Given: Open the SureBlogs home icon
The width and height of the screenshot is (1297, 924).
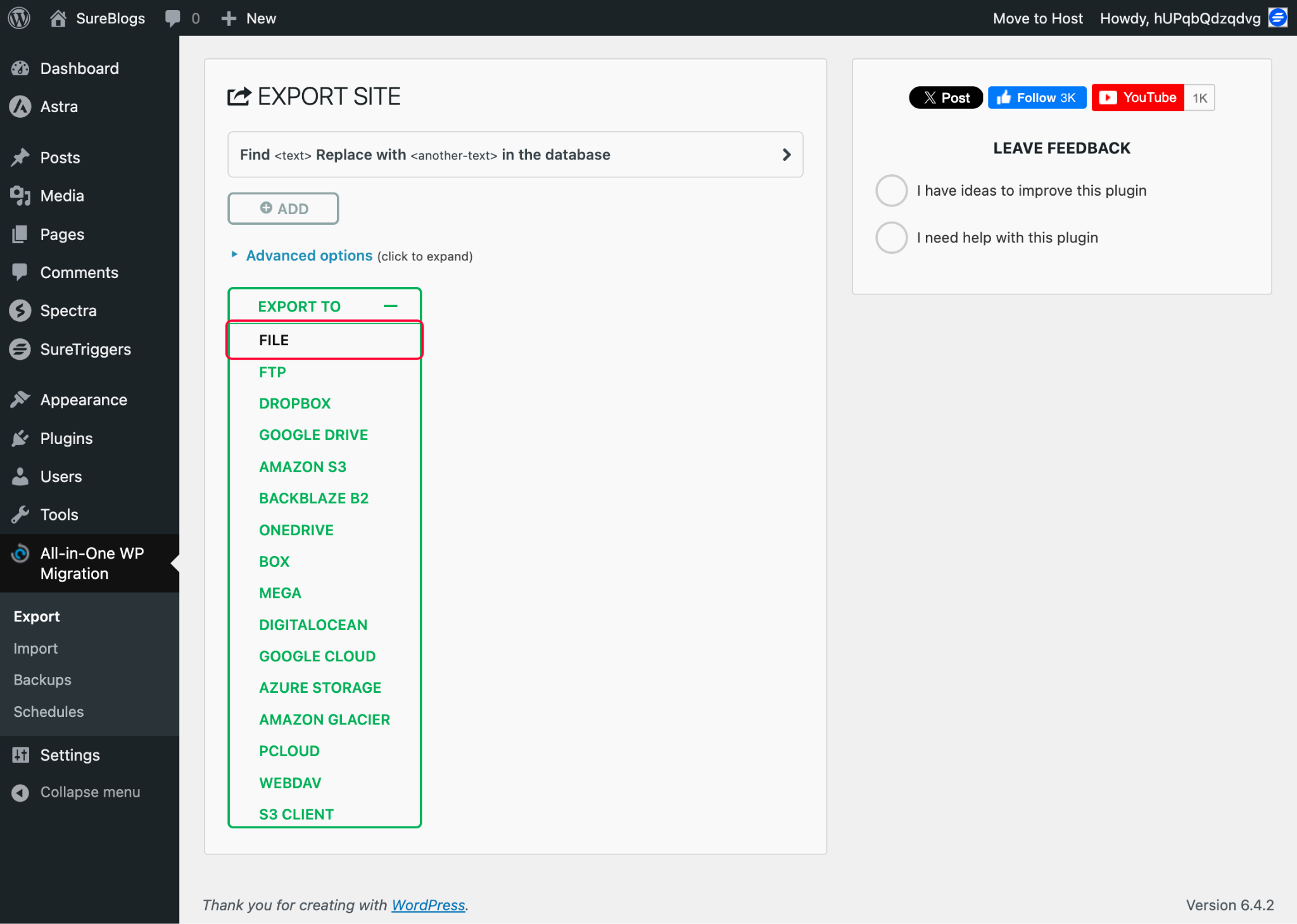Looking at the screenshot, I should point(58,18).
